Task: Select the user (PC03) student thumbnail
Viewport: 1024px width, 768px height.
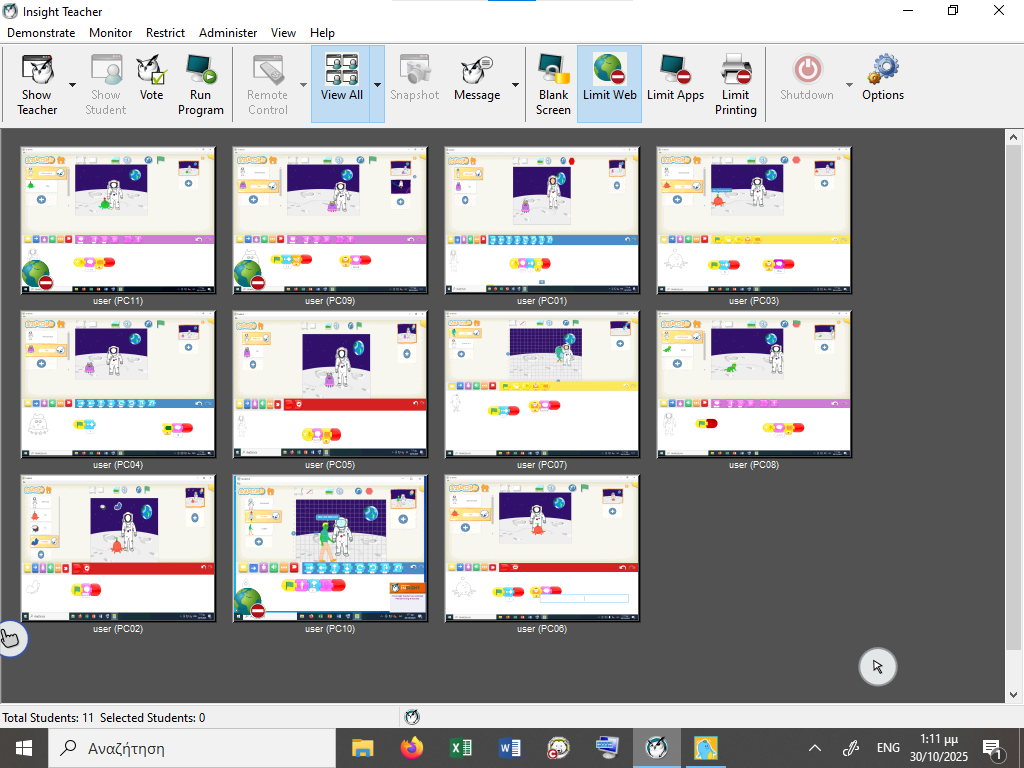Action: [x=754, y=220]
